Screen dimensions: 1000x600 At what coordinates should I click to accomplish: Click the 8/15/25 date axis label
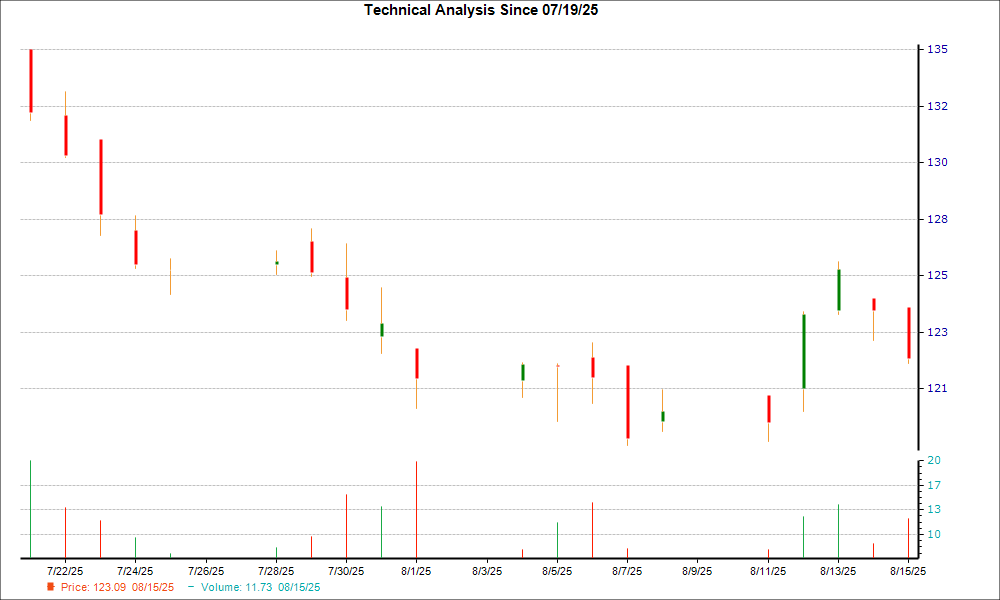pyautogui.click(x=908, y=571)
